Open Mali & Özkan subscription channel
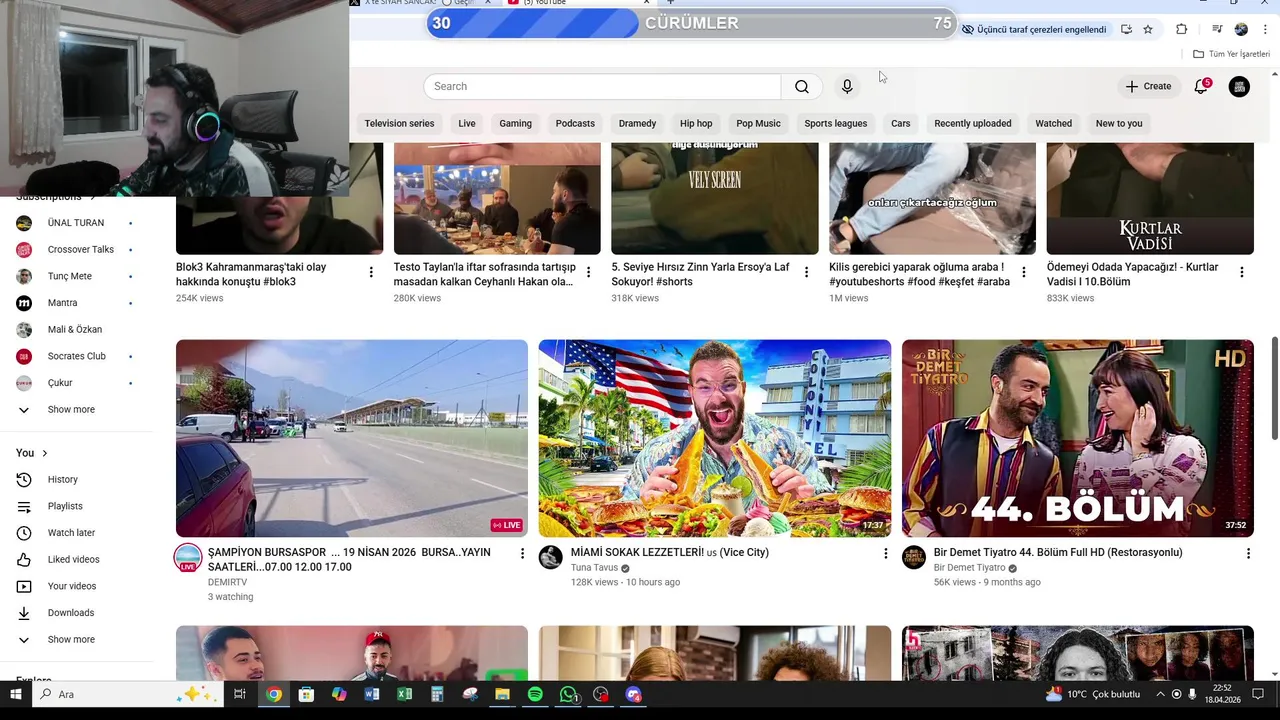1280x720 pixels. tap(76, 330)
